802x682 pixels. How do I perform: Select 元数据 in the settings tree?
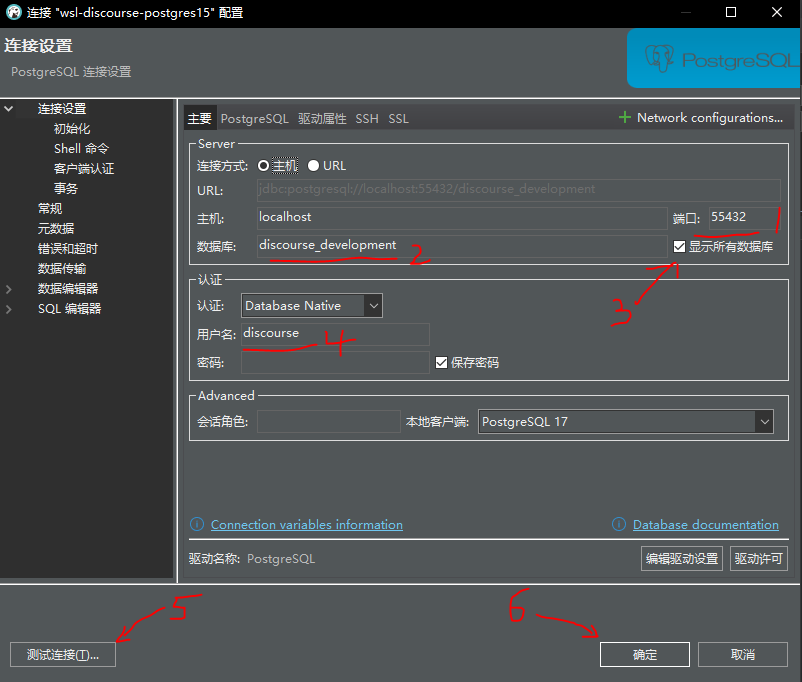coord(56,229)
